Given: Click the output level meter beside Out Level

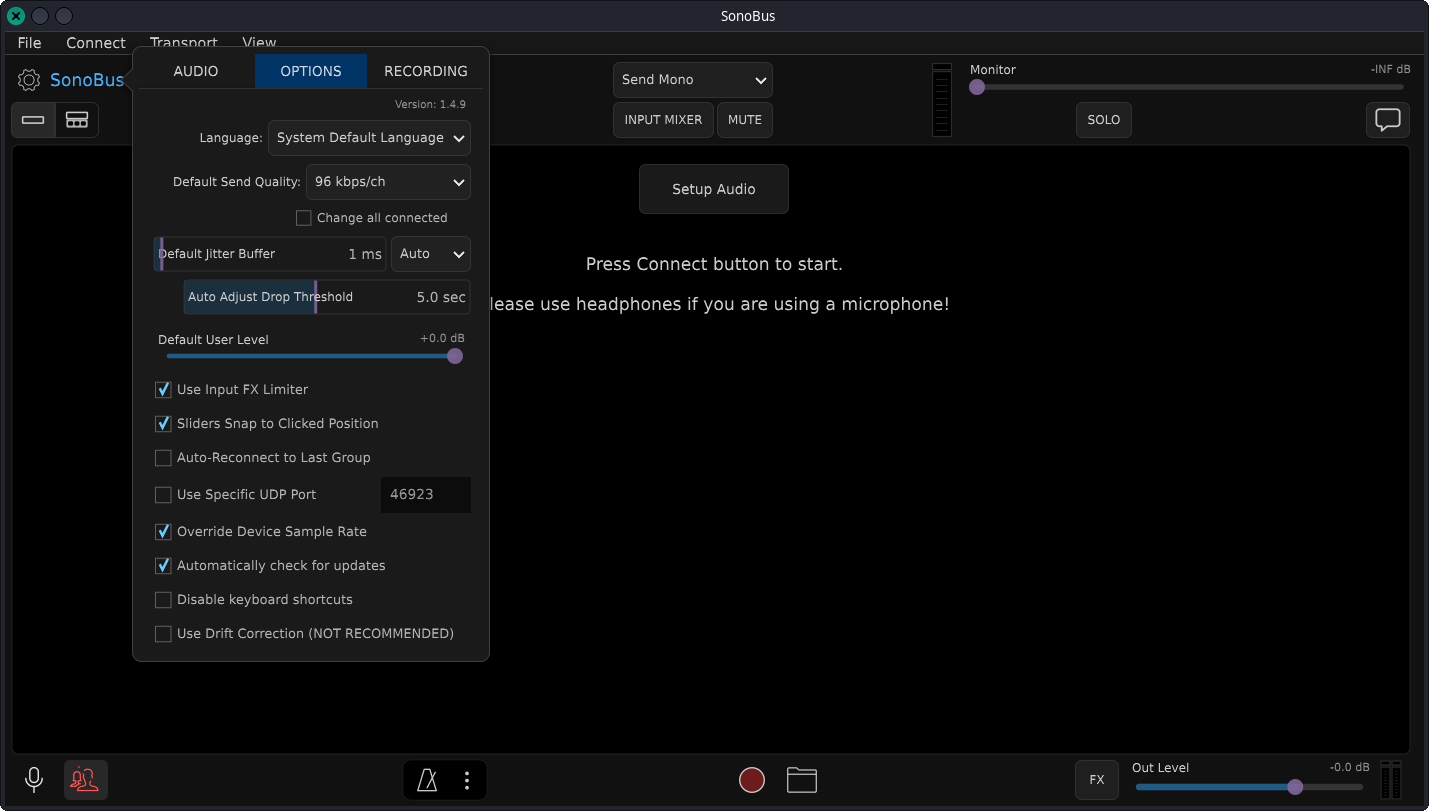Looking at the screenshot, I should [1391, 780].
